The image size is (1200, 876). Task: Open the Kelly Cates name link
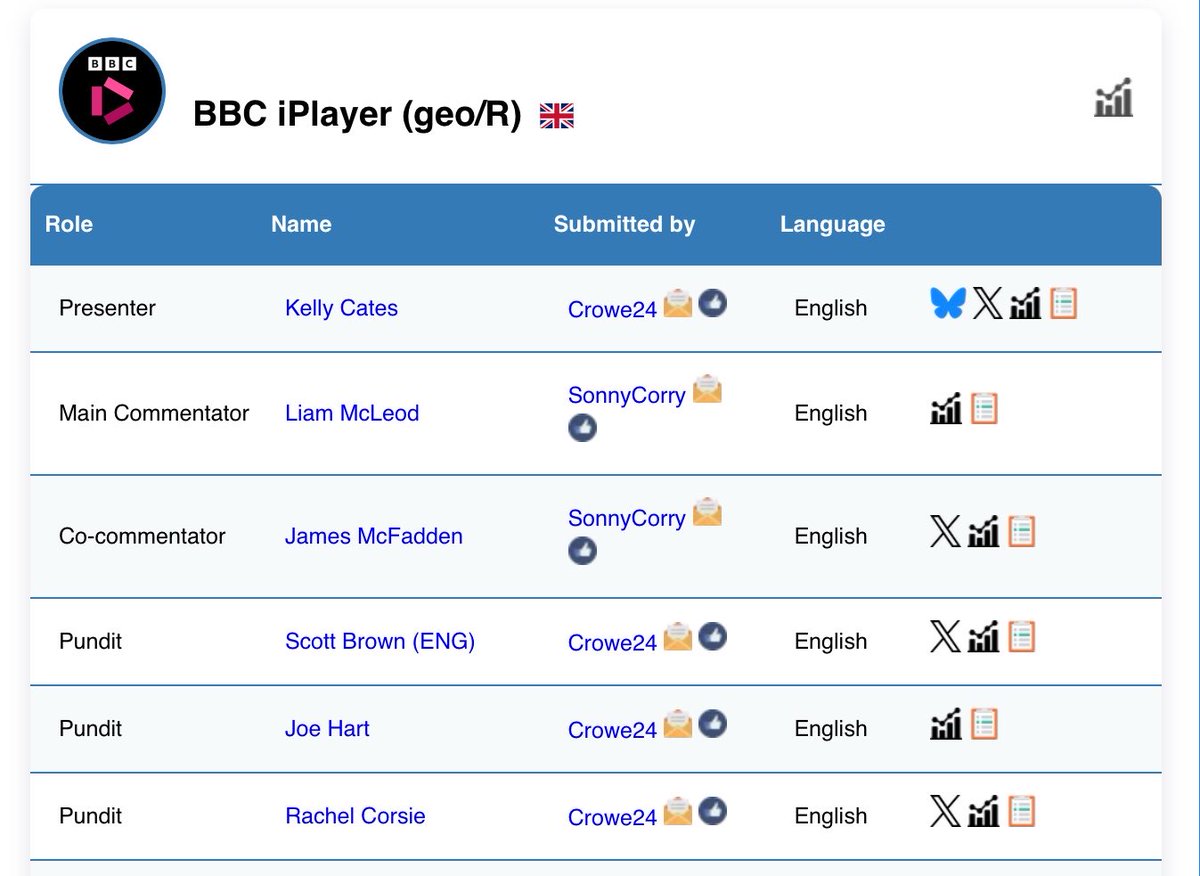coord(341,308)
